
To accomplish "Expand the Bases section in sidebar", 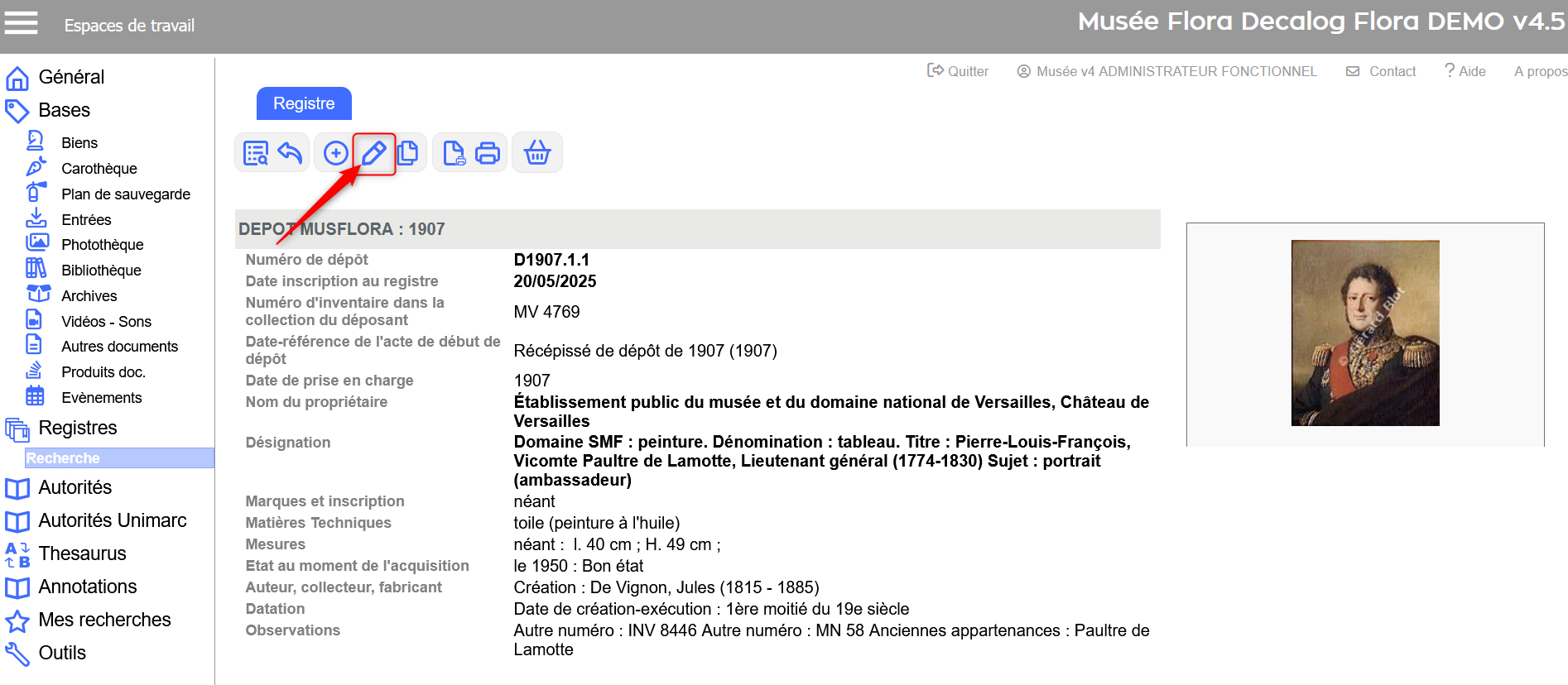I will pyautogui.click(x=64, y=110).
